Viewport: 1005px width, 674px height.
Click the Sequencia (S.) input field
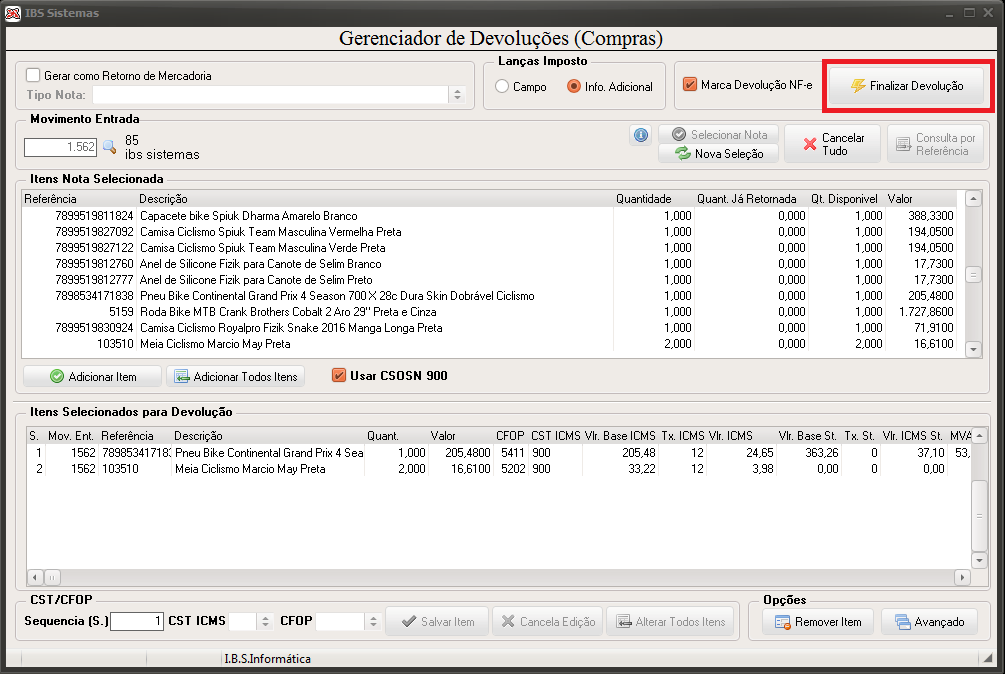point(137,621)
